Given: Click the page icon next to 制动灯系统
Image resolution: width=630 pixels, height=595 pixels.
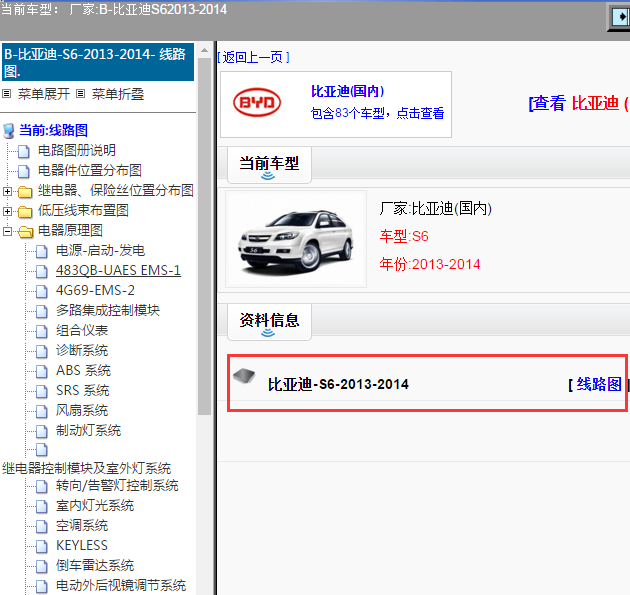Looking at the screenshot, I should pos(42,431).
